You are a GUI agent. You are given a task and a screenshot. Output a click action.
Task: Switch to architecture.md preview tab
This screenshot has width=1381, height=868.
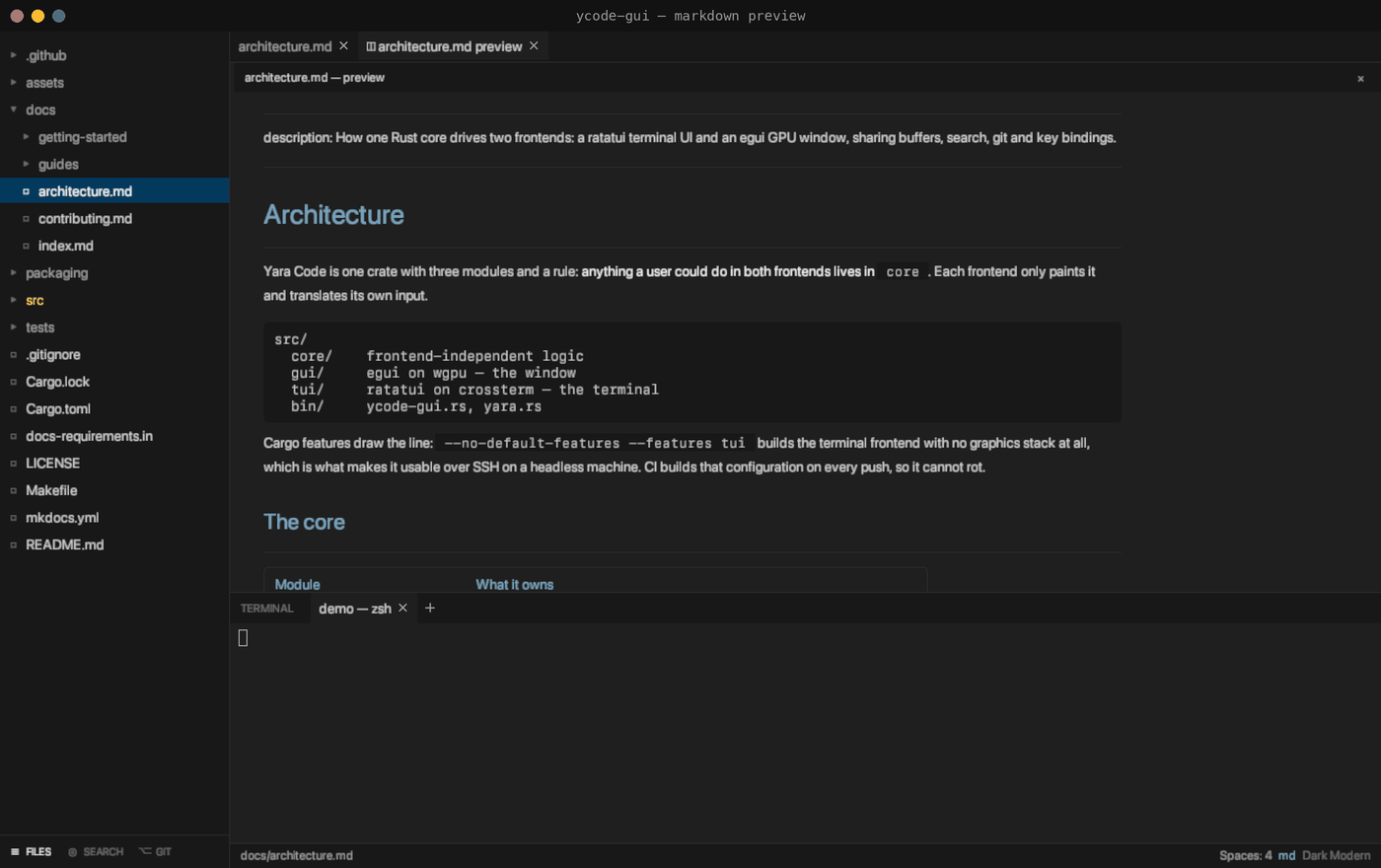(450, 46)
